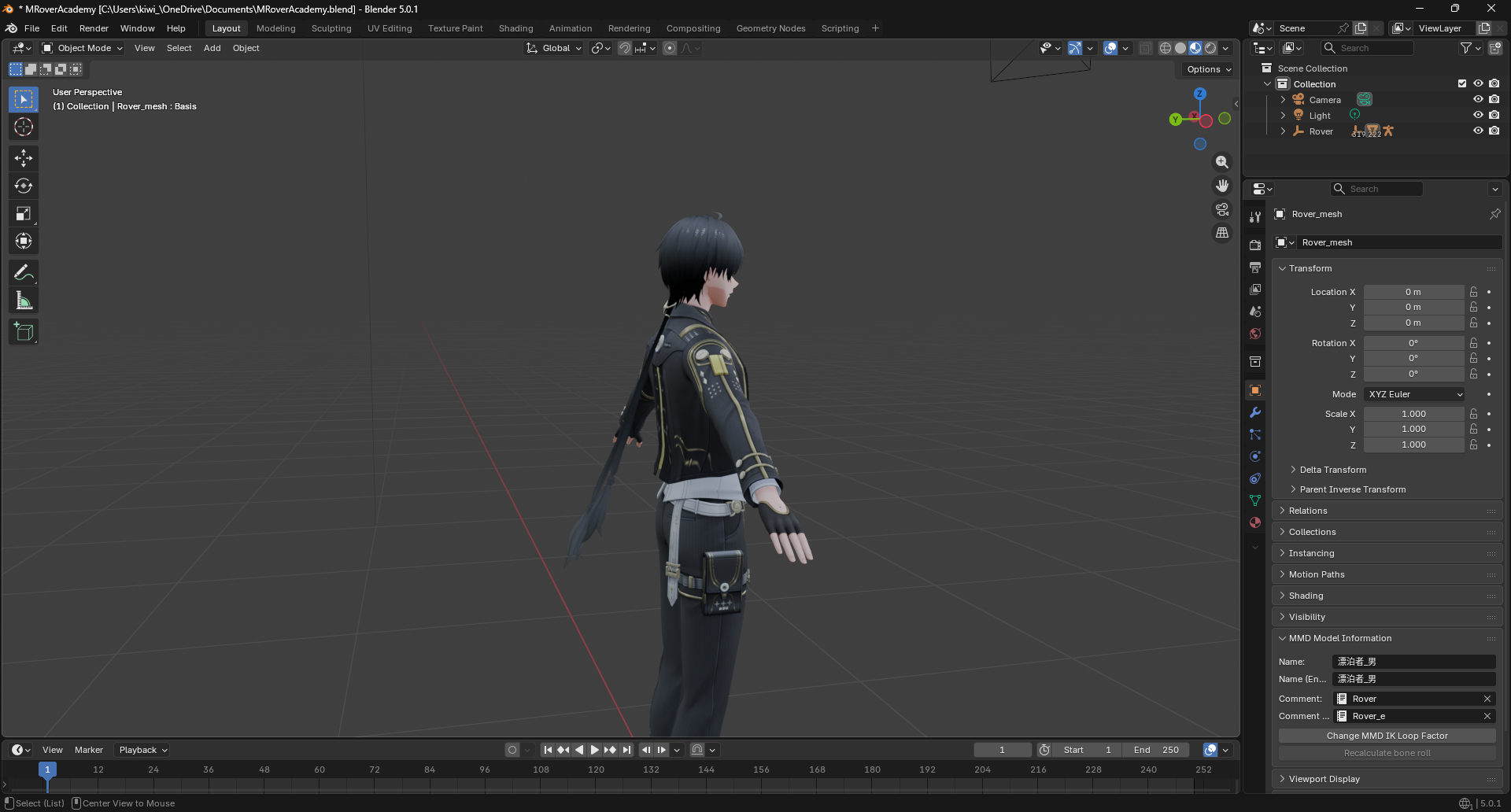Switch to the Sculpting workspace tab
This screenshot has width=1511, height=812.
click(331, 28)
